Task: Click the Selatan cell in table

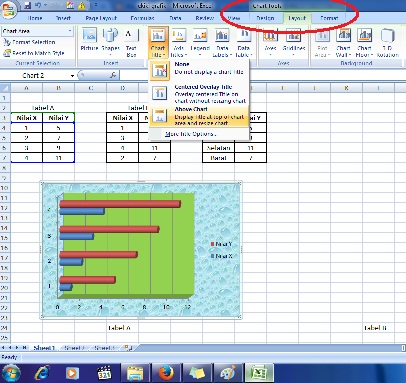Action: tap(218, 148)
